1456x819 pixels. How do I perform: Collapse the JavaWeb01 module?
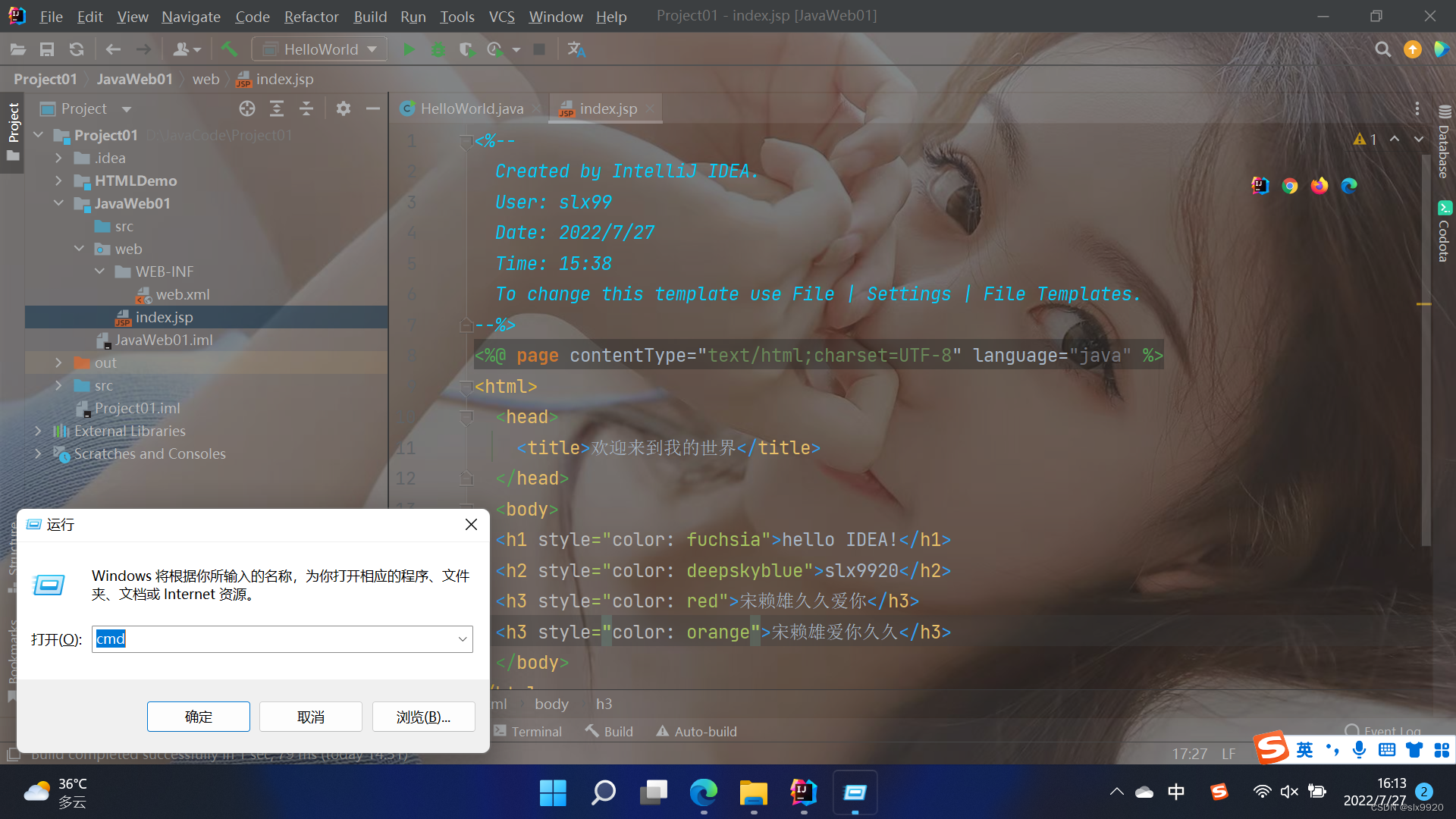pyautogui.click(x=58, y=203)
